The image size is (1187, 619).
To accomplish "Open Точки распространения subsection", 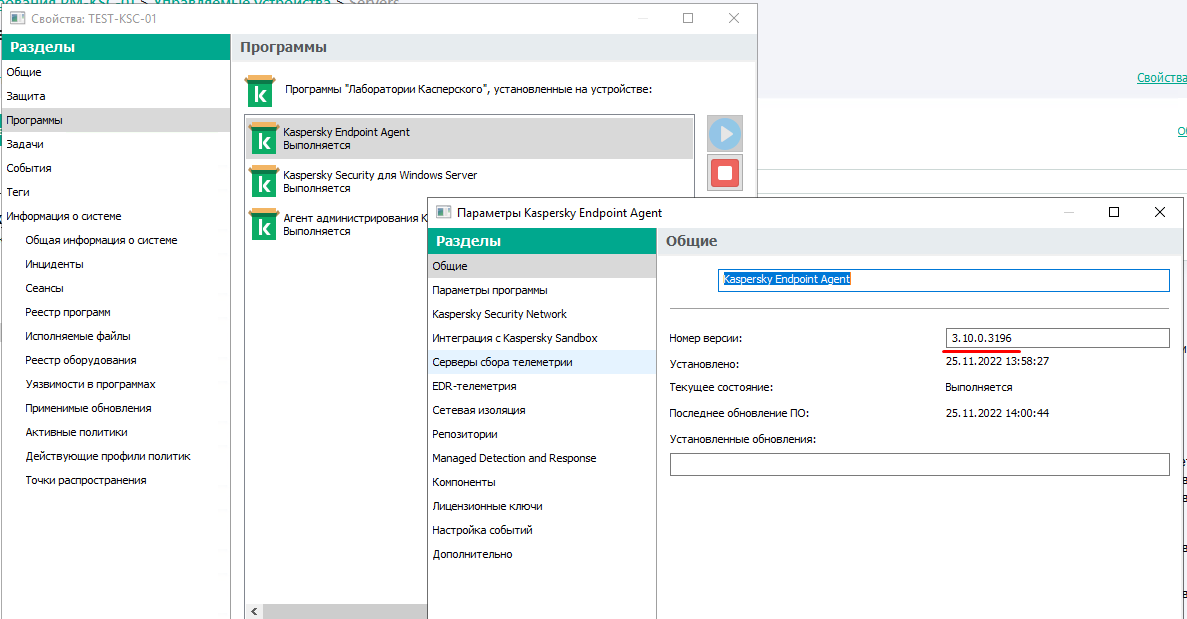I will point(86,480).
